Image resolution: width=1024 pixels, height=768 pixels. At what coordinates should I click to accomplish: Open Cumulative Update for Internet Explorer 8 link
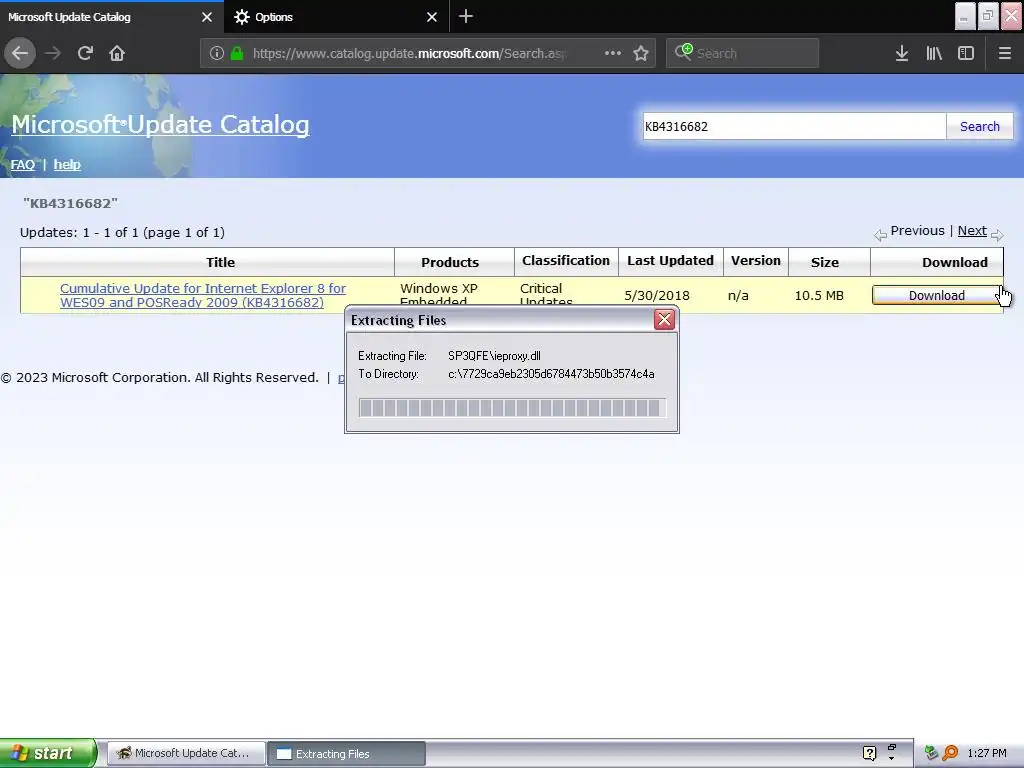(202, 295)
